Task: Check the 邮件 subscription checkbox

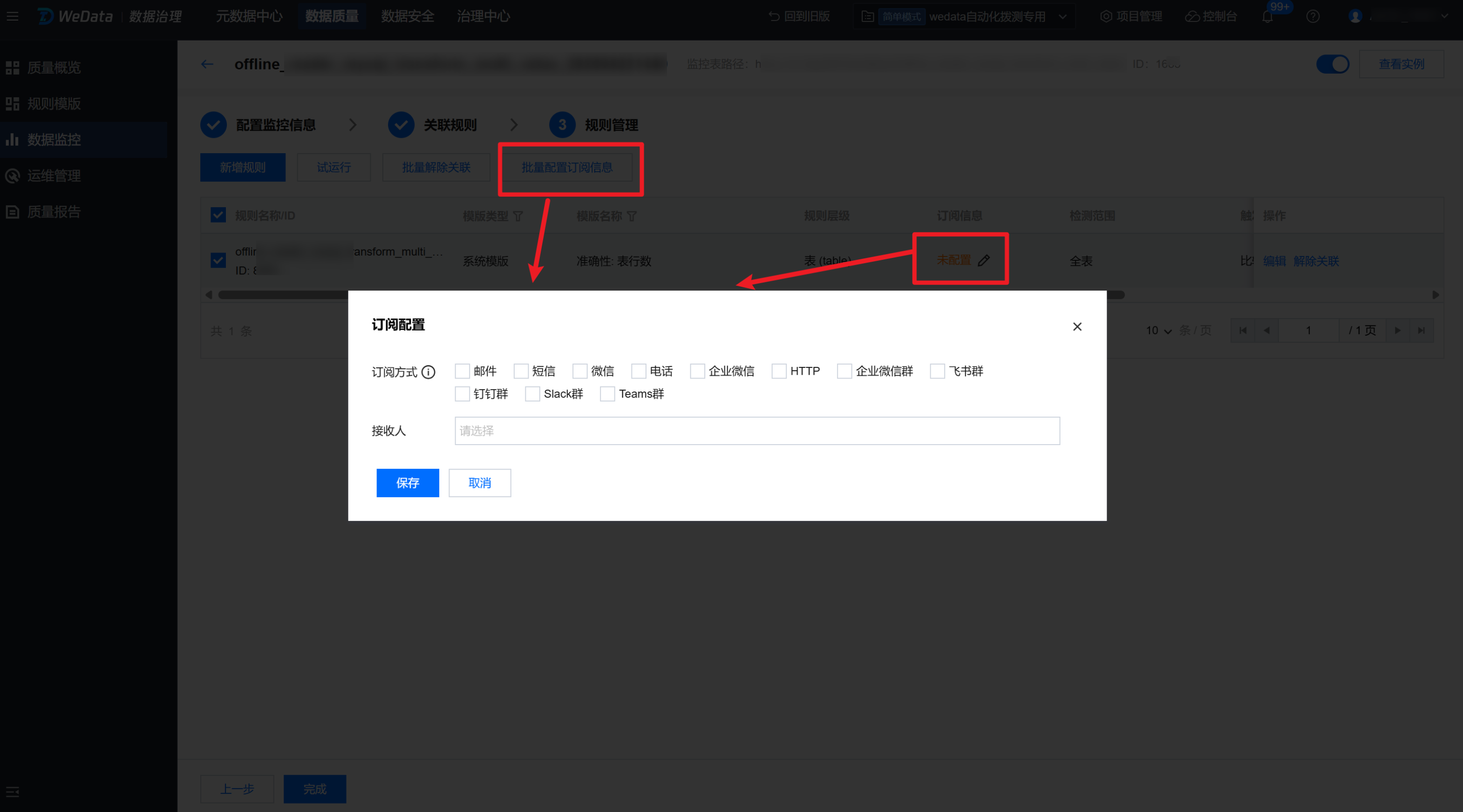Action: pyautogui.click(x=463, y=371)
